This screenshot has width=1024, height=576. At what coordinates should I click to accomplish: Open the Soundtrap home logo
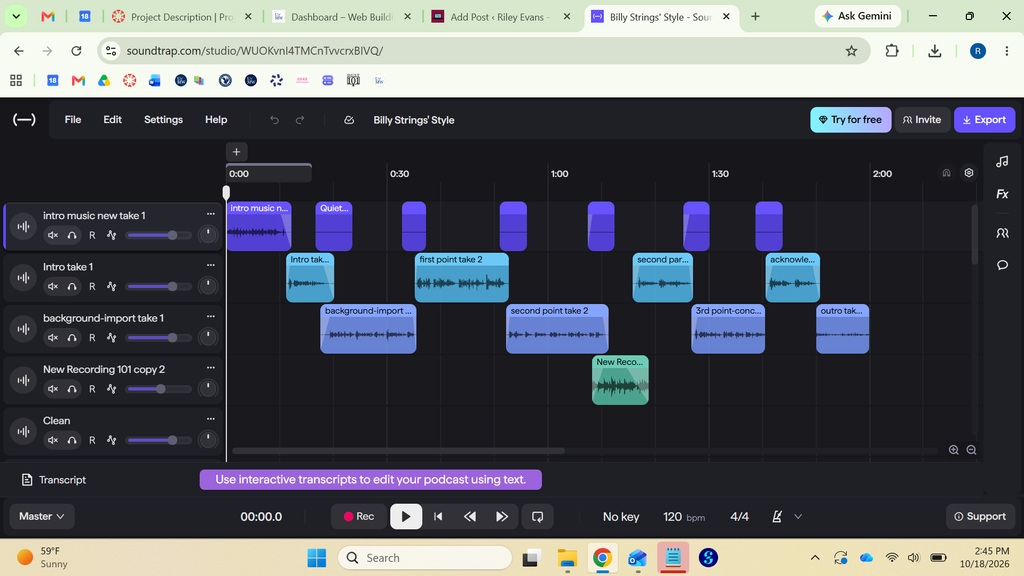pyautogui.click(x=24, y=120)
